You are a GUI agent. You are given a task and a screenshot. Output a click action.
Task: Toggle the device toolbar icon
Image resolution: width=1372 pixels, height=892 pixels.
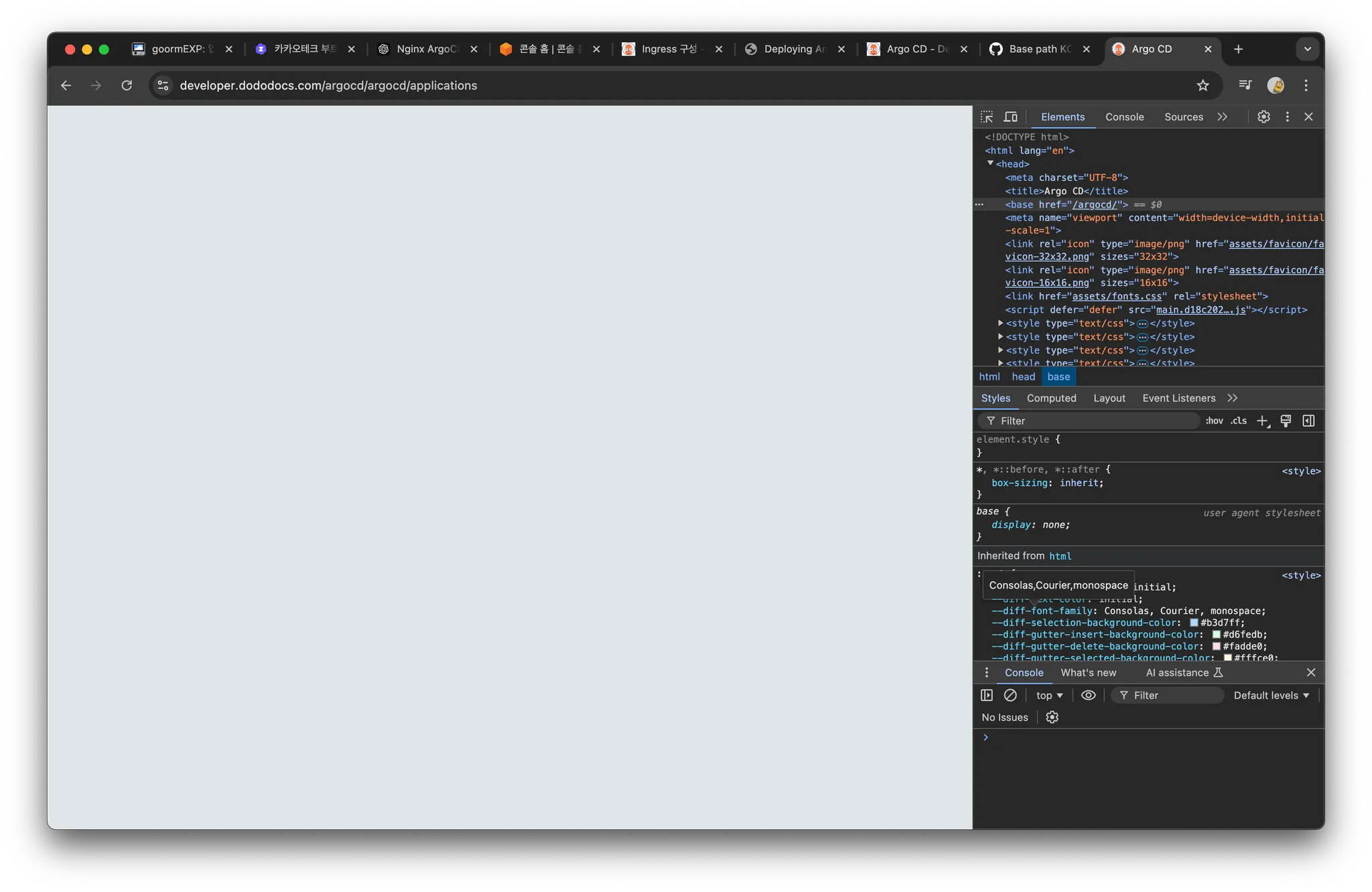click(x=1010, y=117)
